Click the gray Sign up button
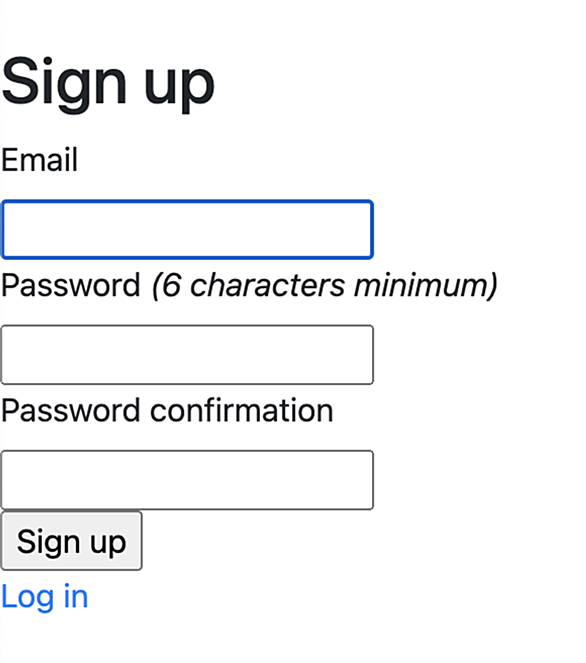This screenshot has height=663, width=586. click(x=71, y=541)
